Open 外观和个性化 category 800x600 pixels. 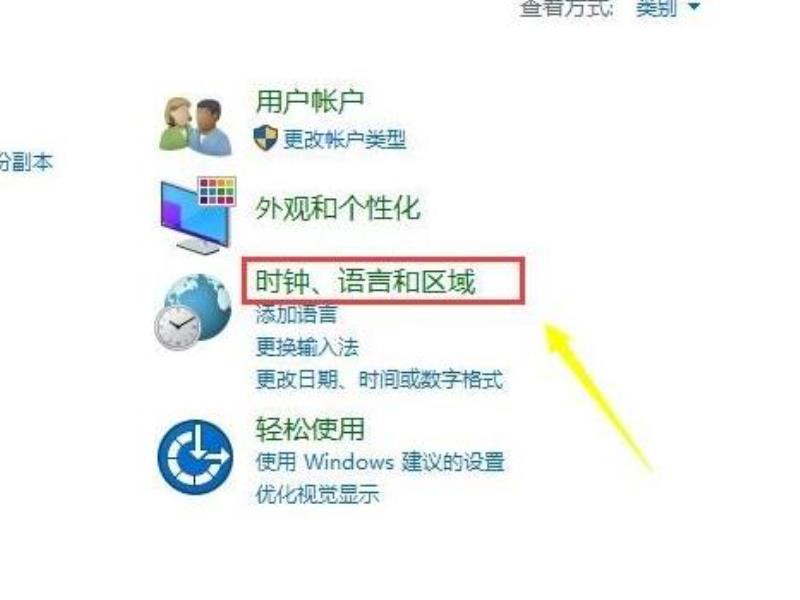[338, 208]
